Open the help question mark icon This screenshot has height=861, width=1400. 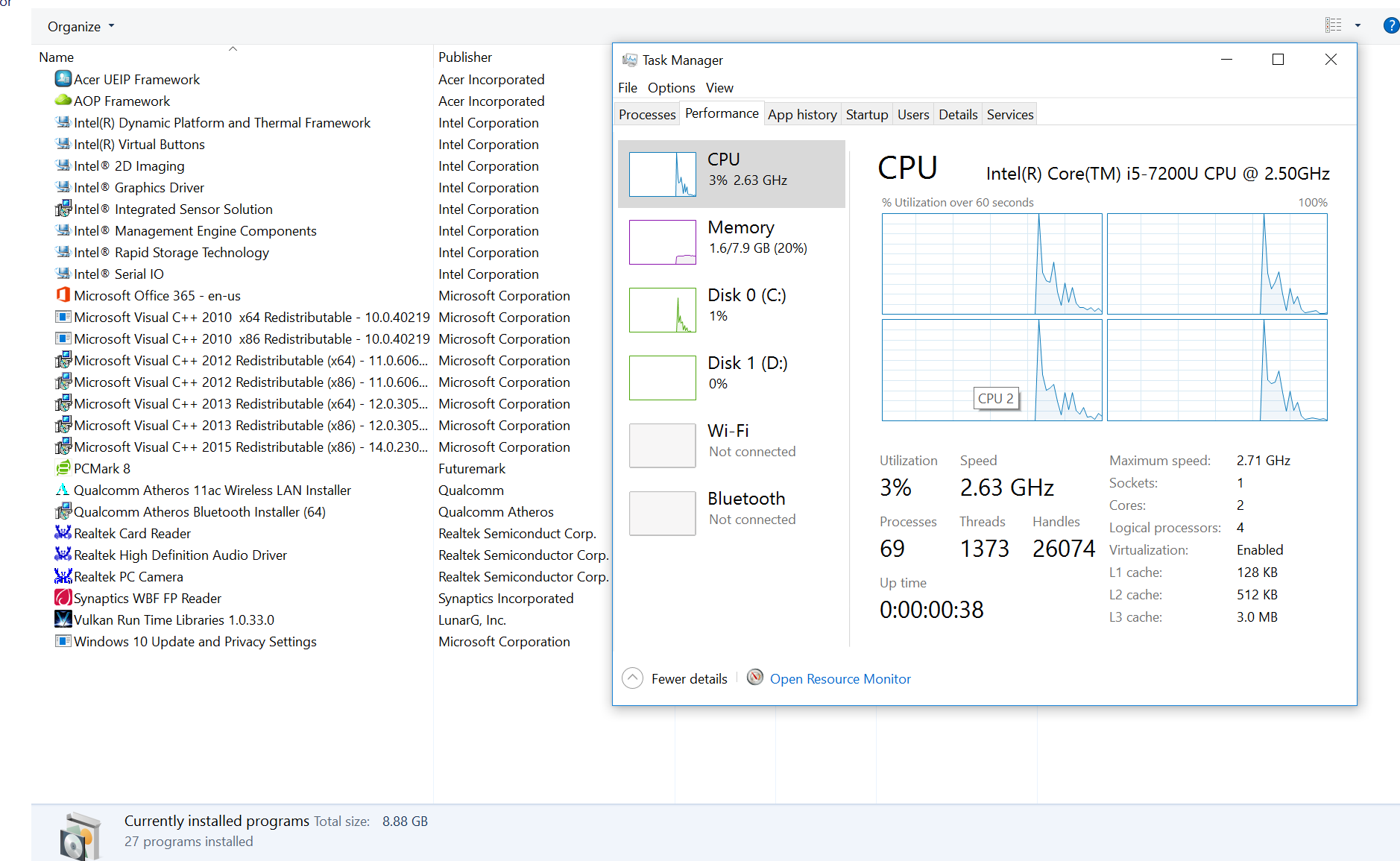click(1391, 25)
